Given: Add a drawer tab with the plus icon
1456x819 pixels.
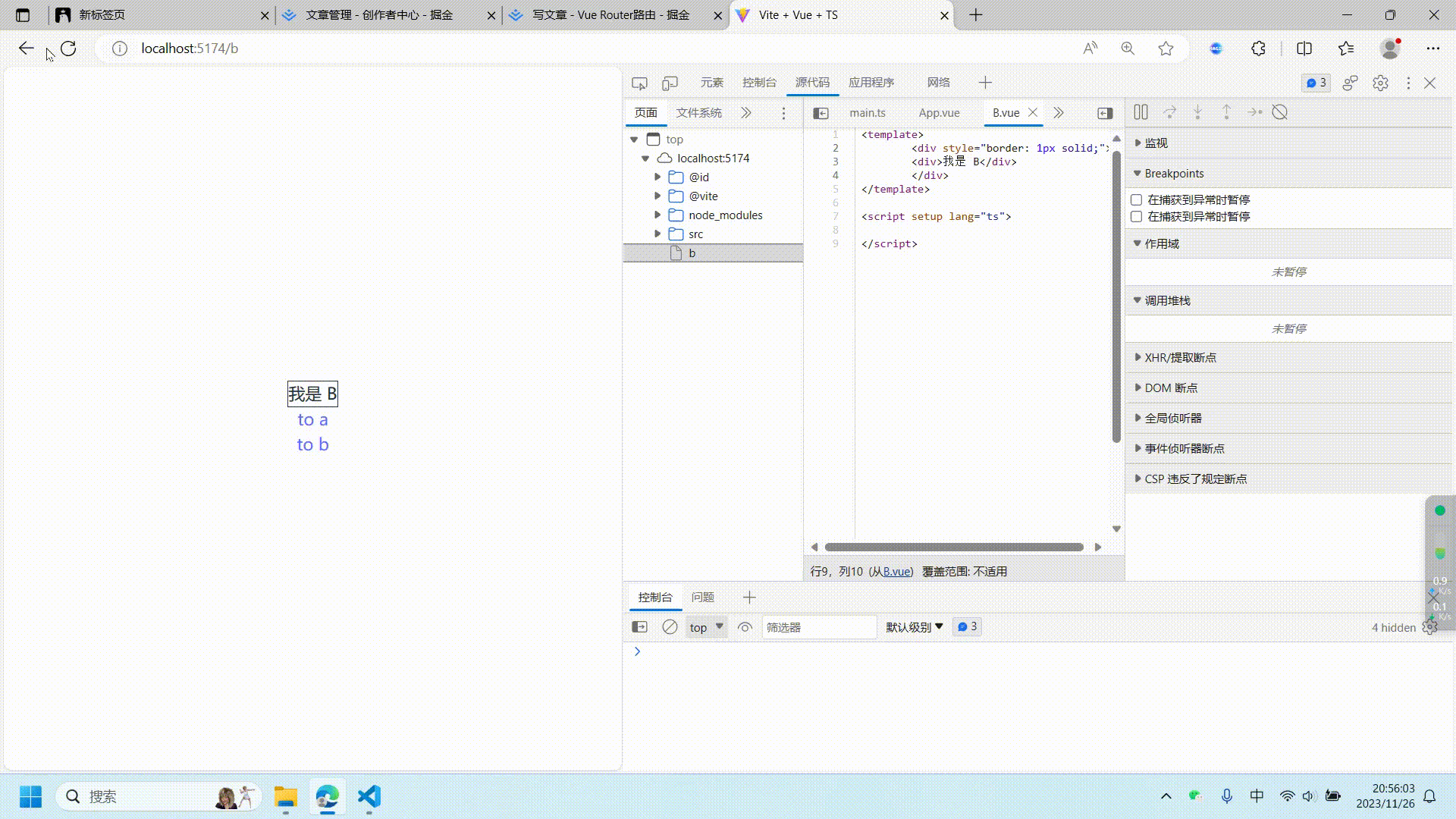Looking at the screenshot, I should tap(749, 598).
